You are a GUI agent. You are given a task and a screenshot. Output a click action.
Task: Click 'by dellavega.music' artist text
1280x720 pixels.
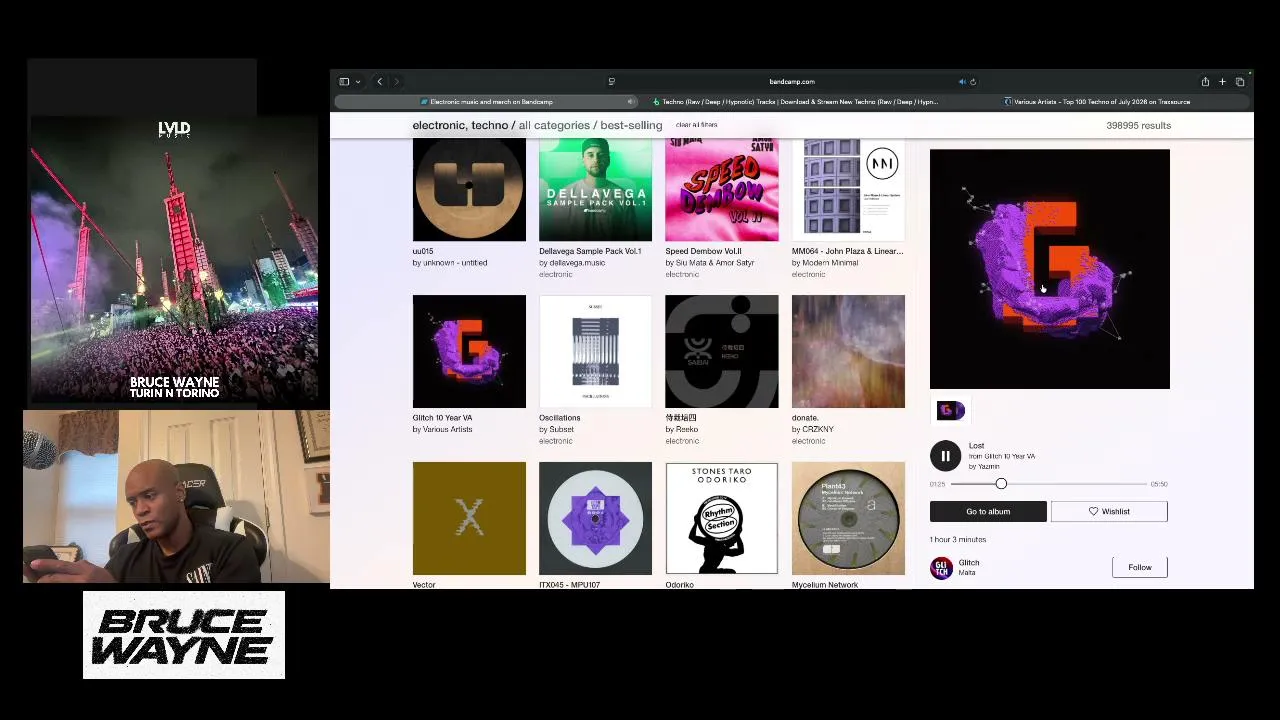pos(572,263)
